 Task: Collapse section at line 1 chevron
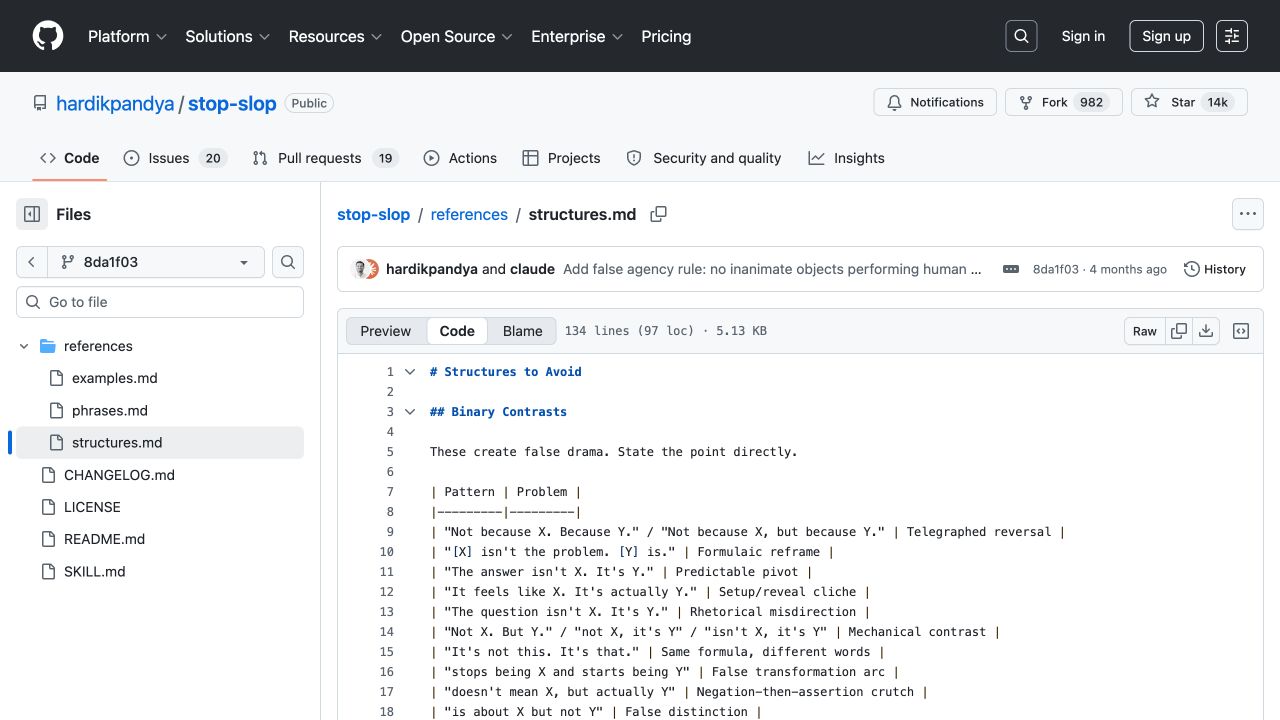tap(409, 372)
